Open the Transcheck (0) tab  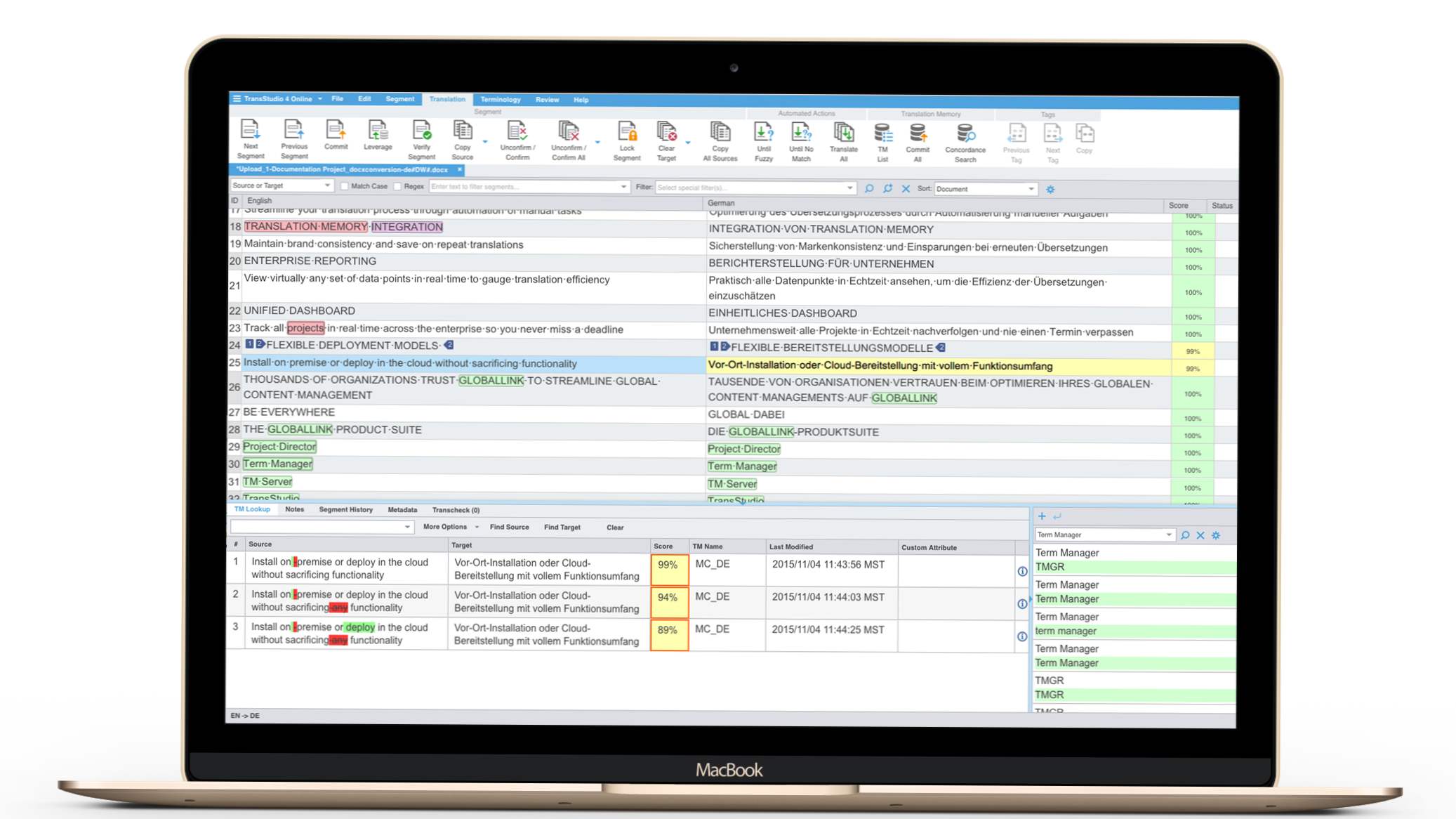coord(456,510)
